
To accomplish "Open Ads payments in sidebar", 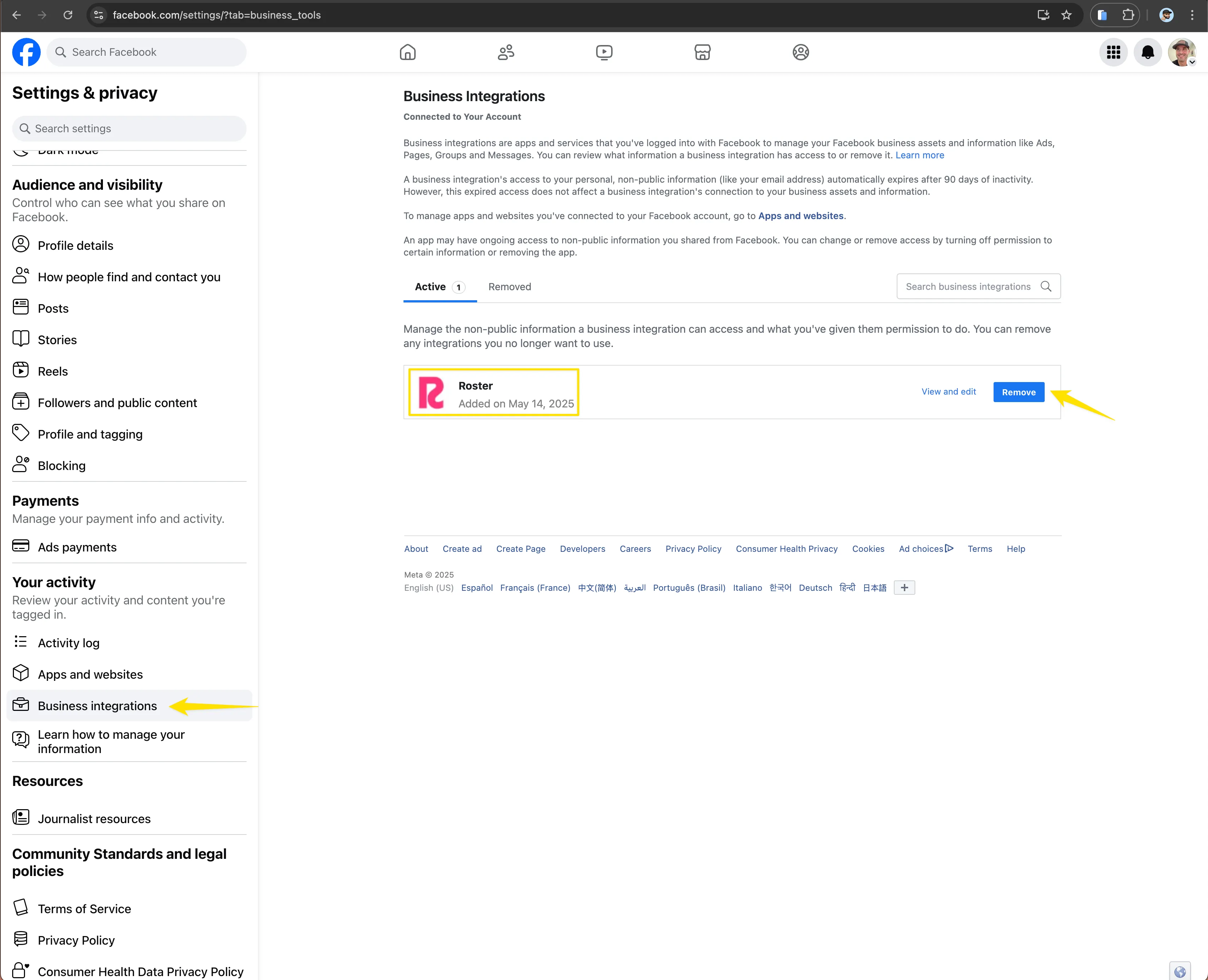I will [129, 547].
